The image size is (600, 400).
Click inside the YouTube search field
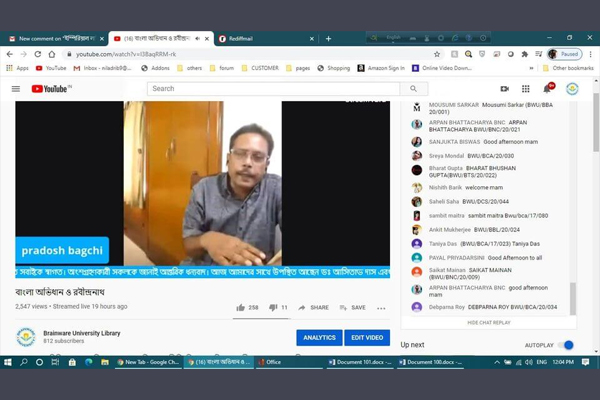(x=272, y=89)
